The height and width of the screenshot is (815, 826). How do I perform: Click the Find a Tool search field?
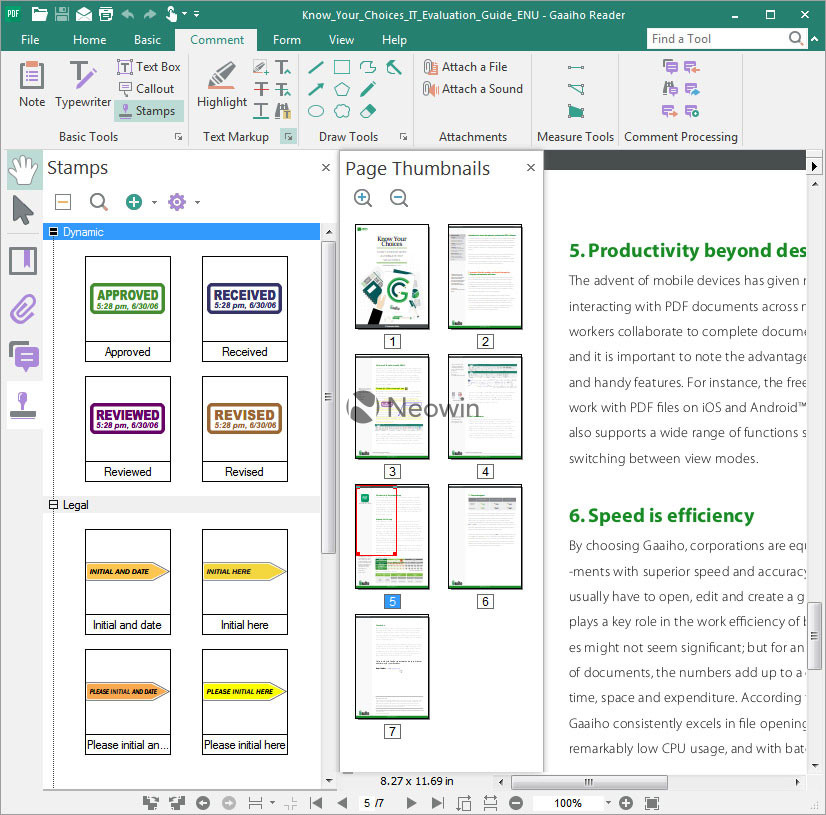(x=718, y=39)
